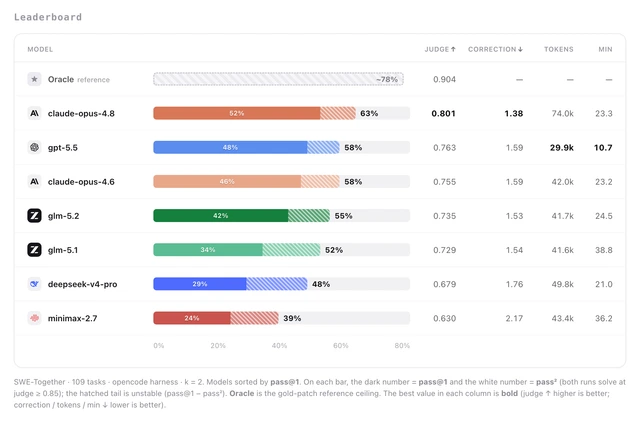Click the Oracle hatched reference bar

[278, 79]
